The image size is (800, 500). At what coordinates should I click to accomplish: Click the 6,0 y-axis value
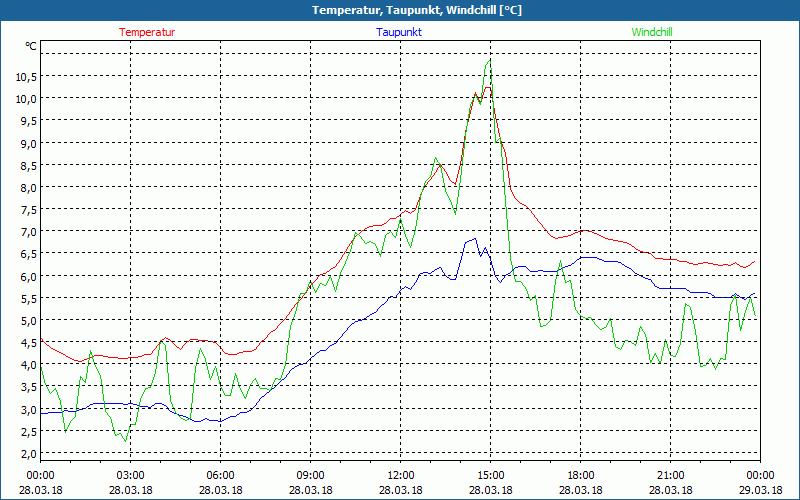[28, 276]
